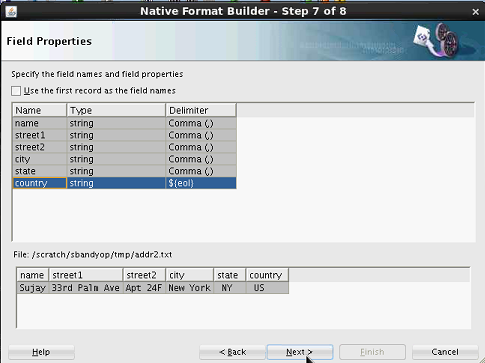This screenshot has height=363, width=485.
Task: Open the type dropdown for city row
Action: [x=116, y=159]
